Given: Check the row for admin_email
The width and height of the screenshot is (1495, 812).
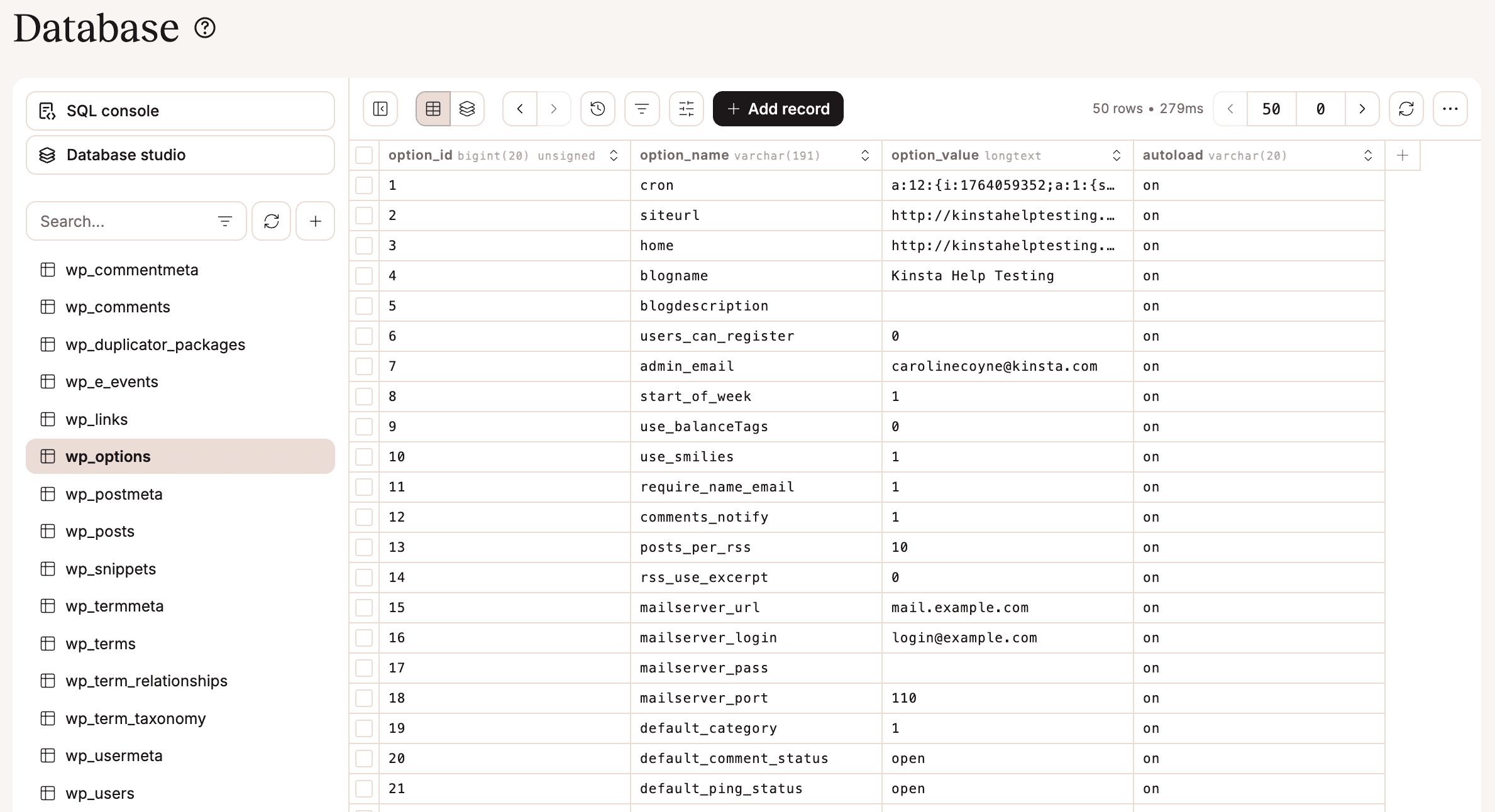Looking at the screenshot, I should pos(364,366).
